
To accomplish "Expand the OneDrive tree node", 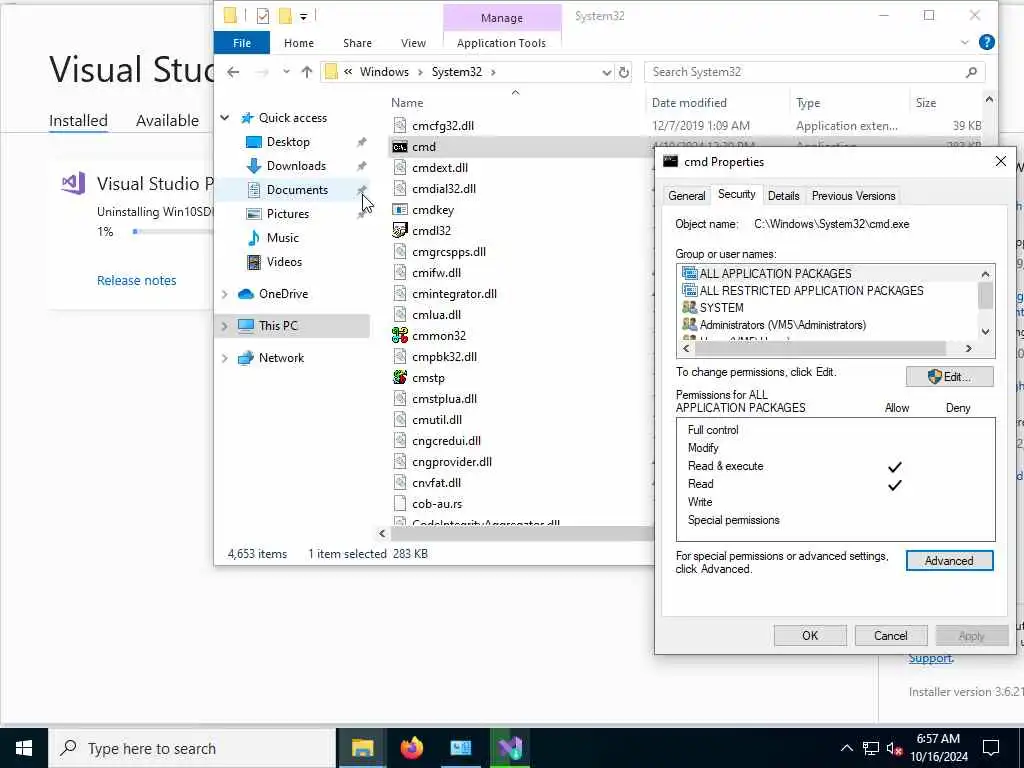I will coord(225,294).
